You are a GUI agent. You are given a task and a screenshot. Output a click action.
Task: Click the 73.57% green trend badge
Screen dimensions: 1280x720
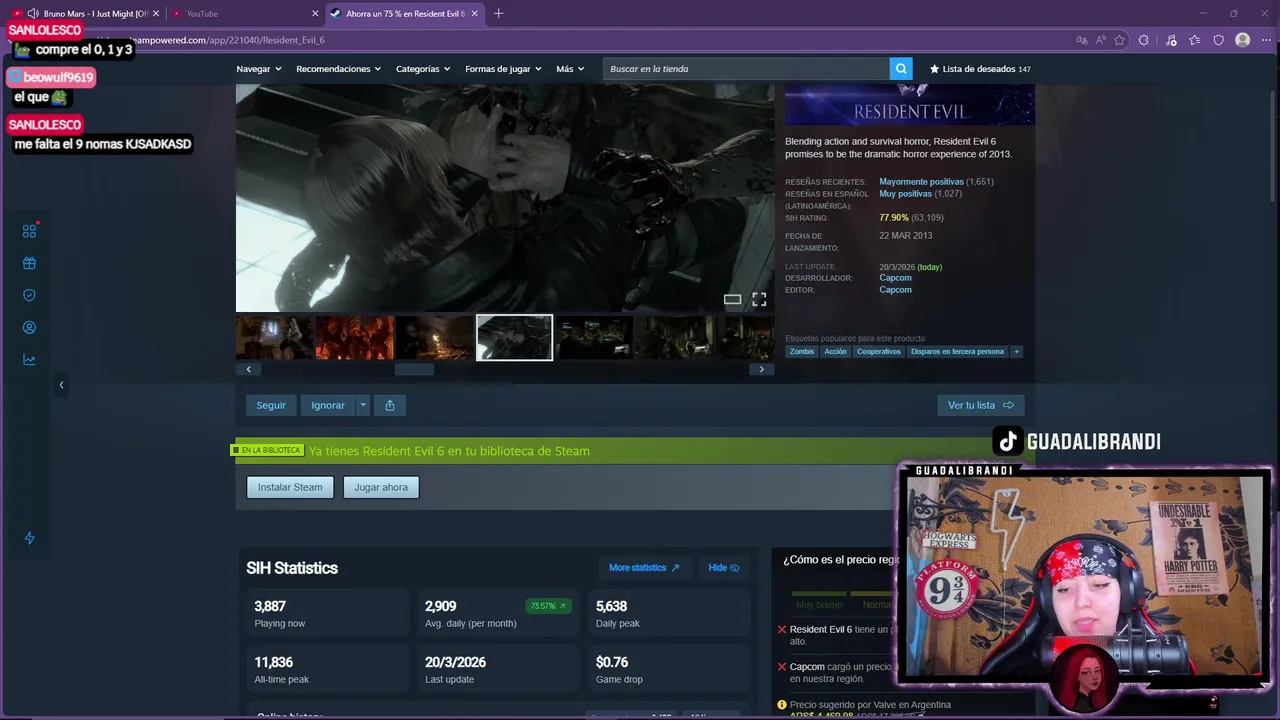548,606
